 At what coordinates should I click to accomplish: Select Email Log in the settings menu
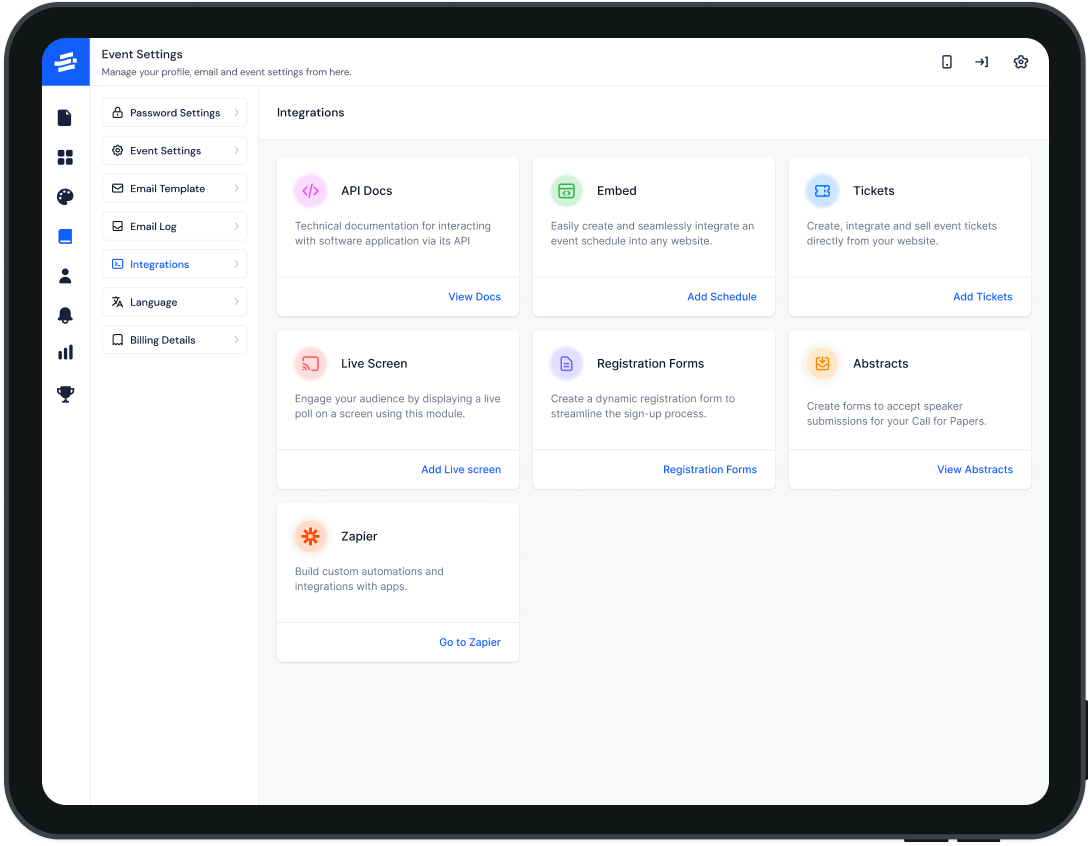[175, 226]
